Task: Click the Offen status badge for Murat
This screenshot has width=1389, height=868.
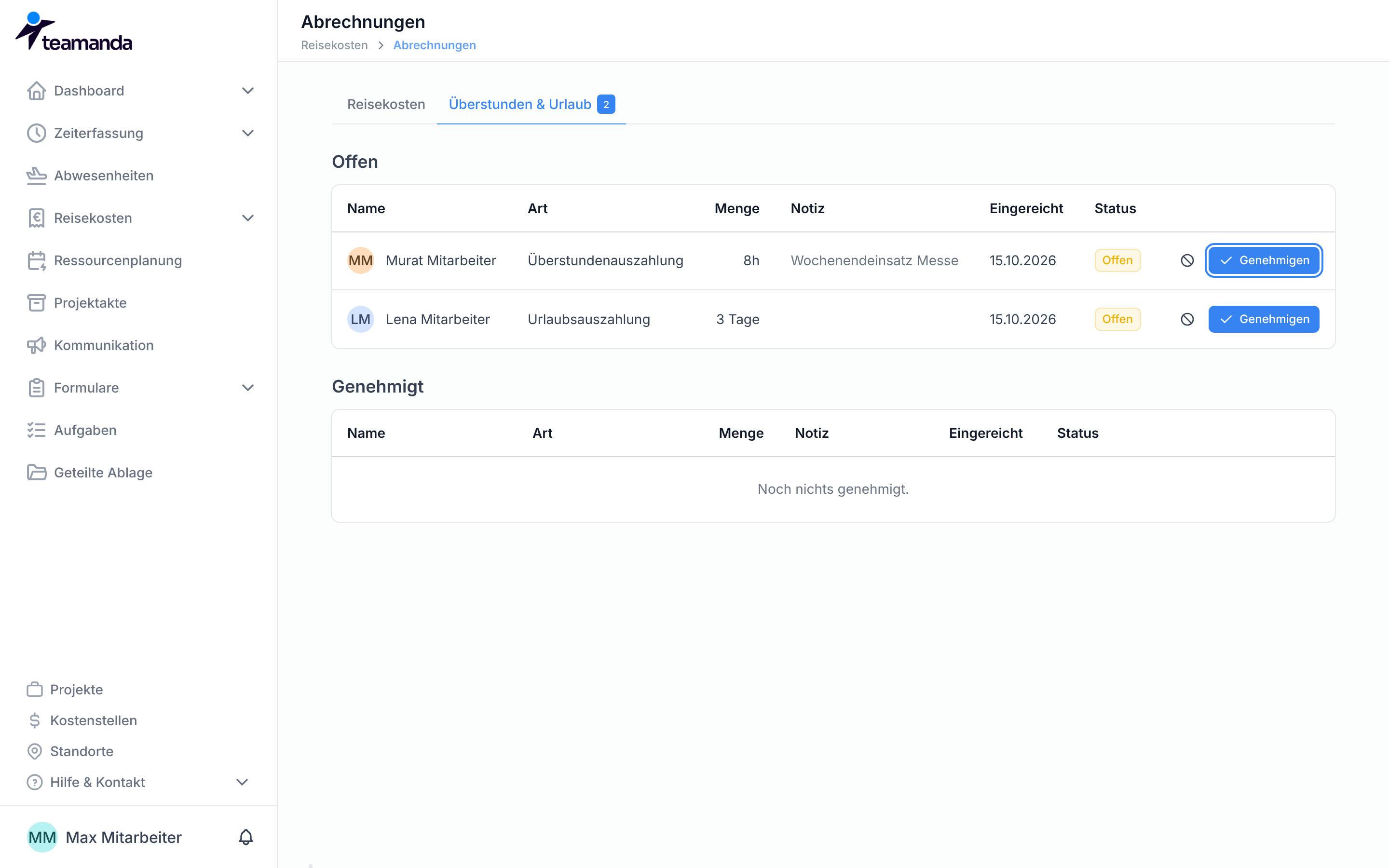Action: [1117, 260]
